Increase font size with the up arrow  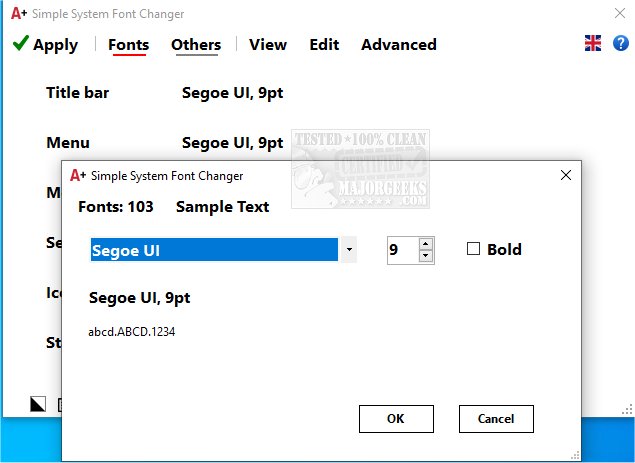426,243
